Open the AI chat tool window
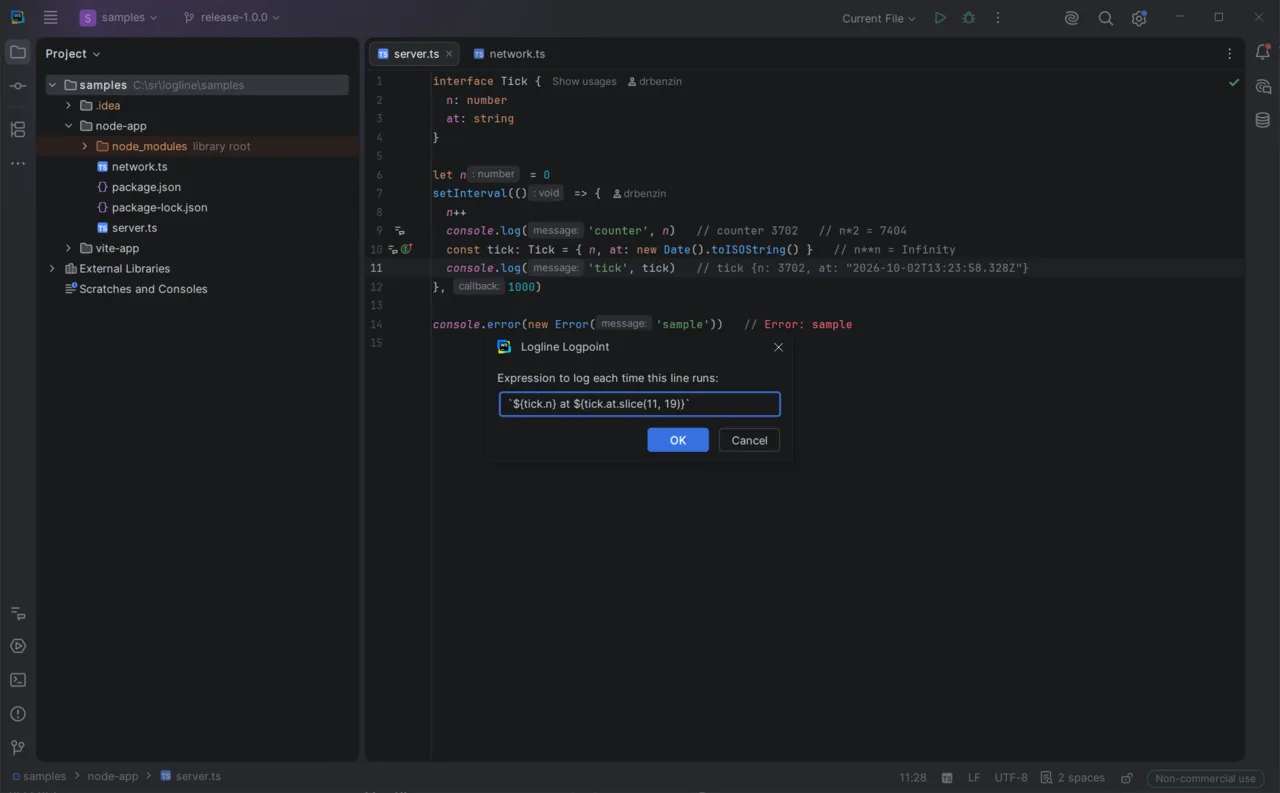The width and height of the screenshot is (1280, 793). click(x=1263, y=87)
